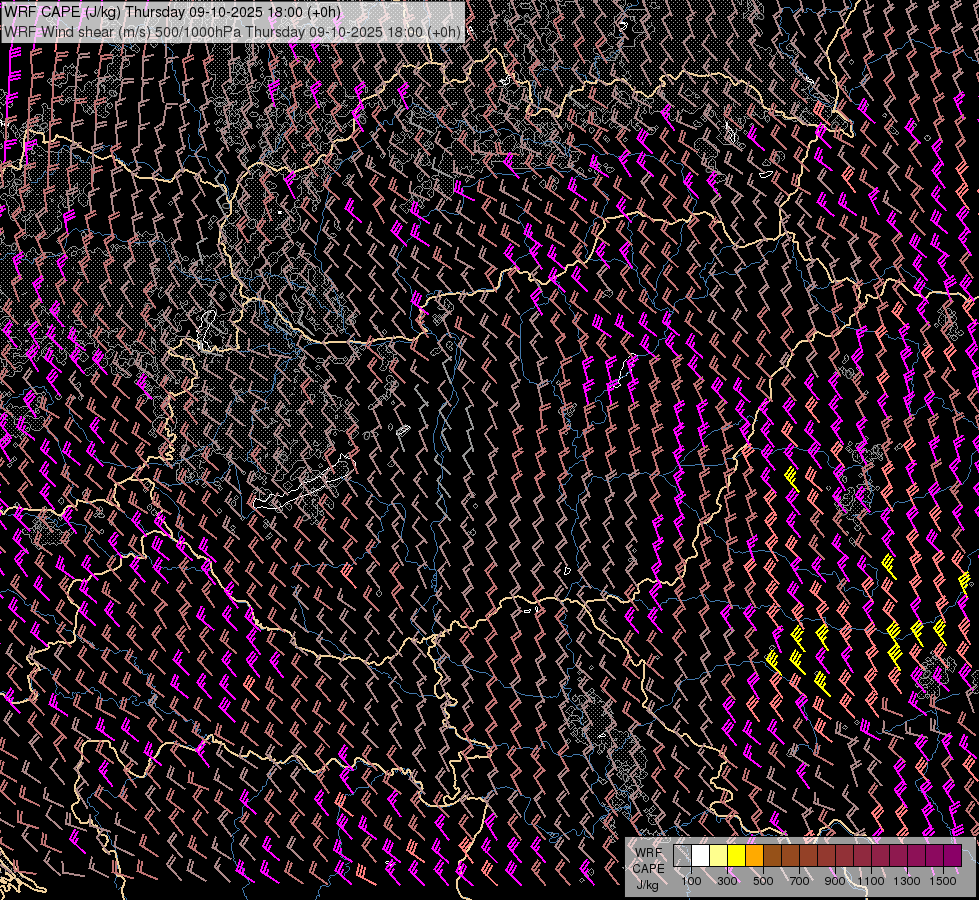979x900 pixels.
Task: Click the 900 value on CAPE scale
Action: pyautogui.click(x=835, y=881)
